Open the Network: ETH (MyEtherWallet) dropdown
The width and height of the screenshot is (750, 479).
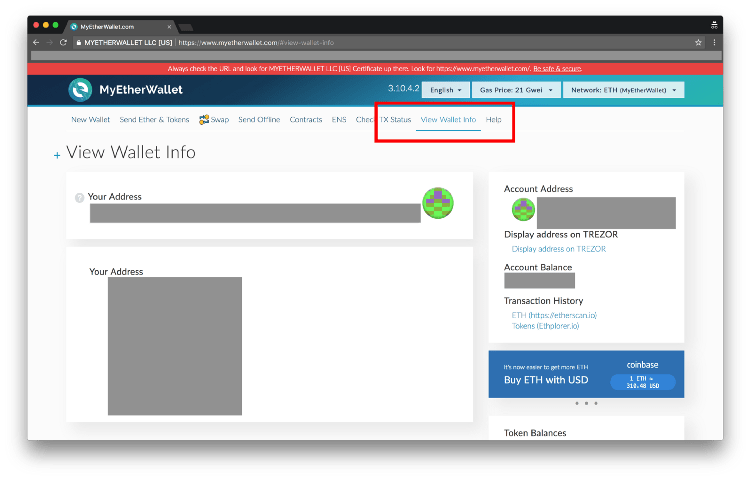(624, 90)
